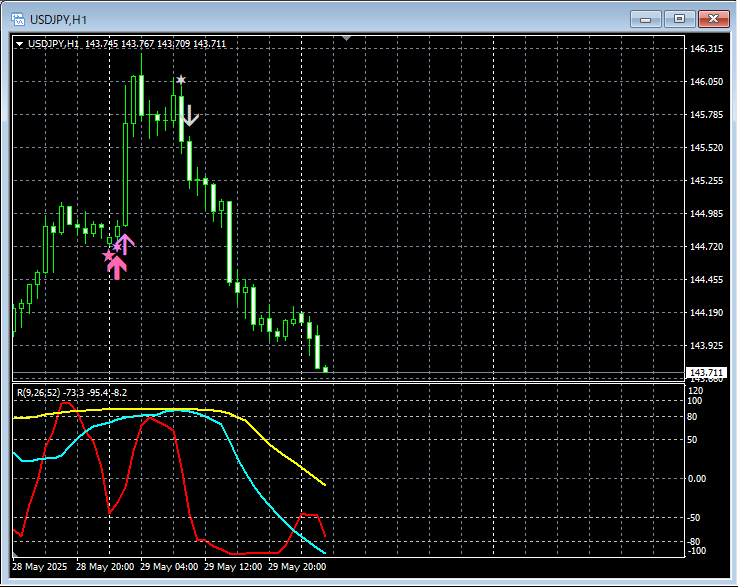Viewport: 738px width, 587px height.
Task: Click the USDJPY,H1 window title text
Action: [x=58, y=20]
